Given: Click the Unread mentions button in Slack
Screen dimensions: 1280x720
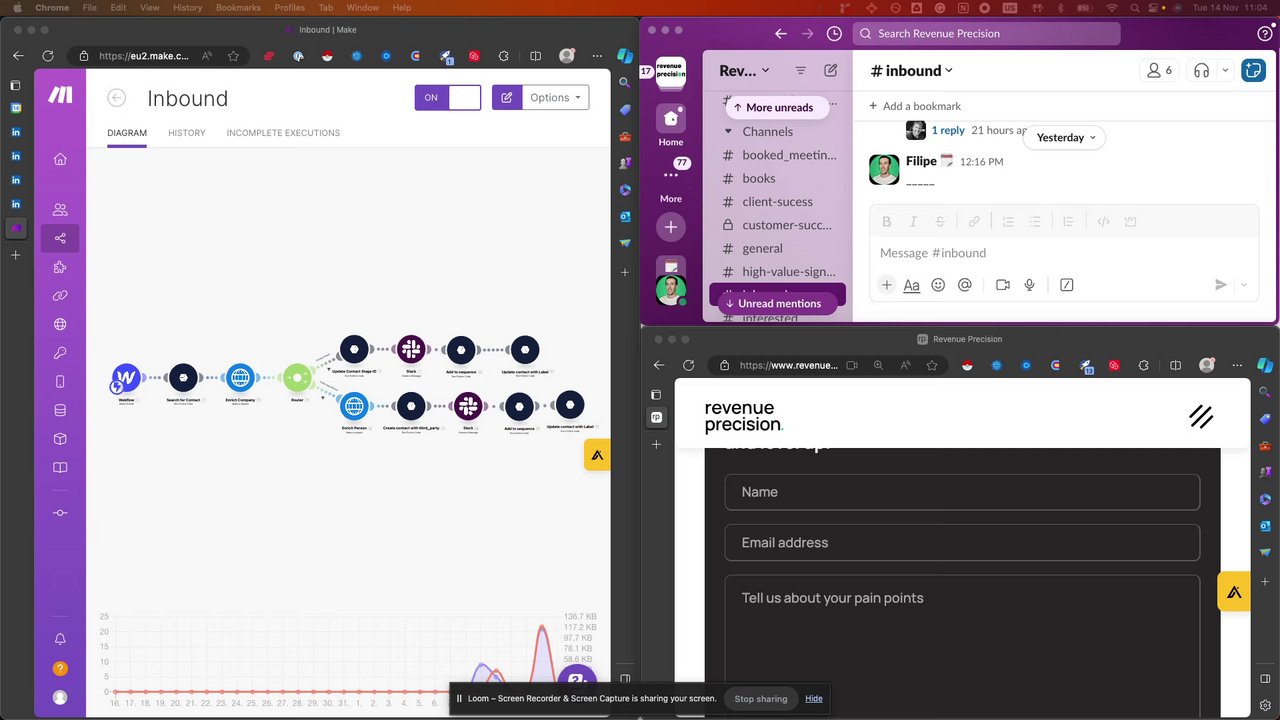Looking at the screenshot, I should [777, 303].
